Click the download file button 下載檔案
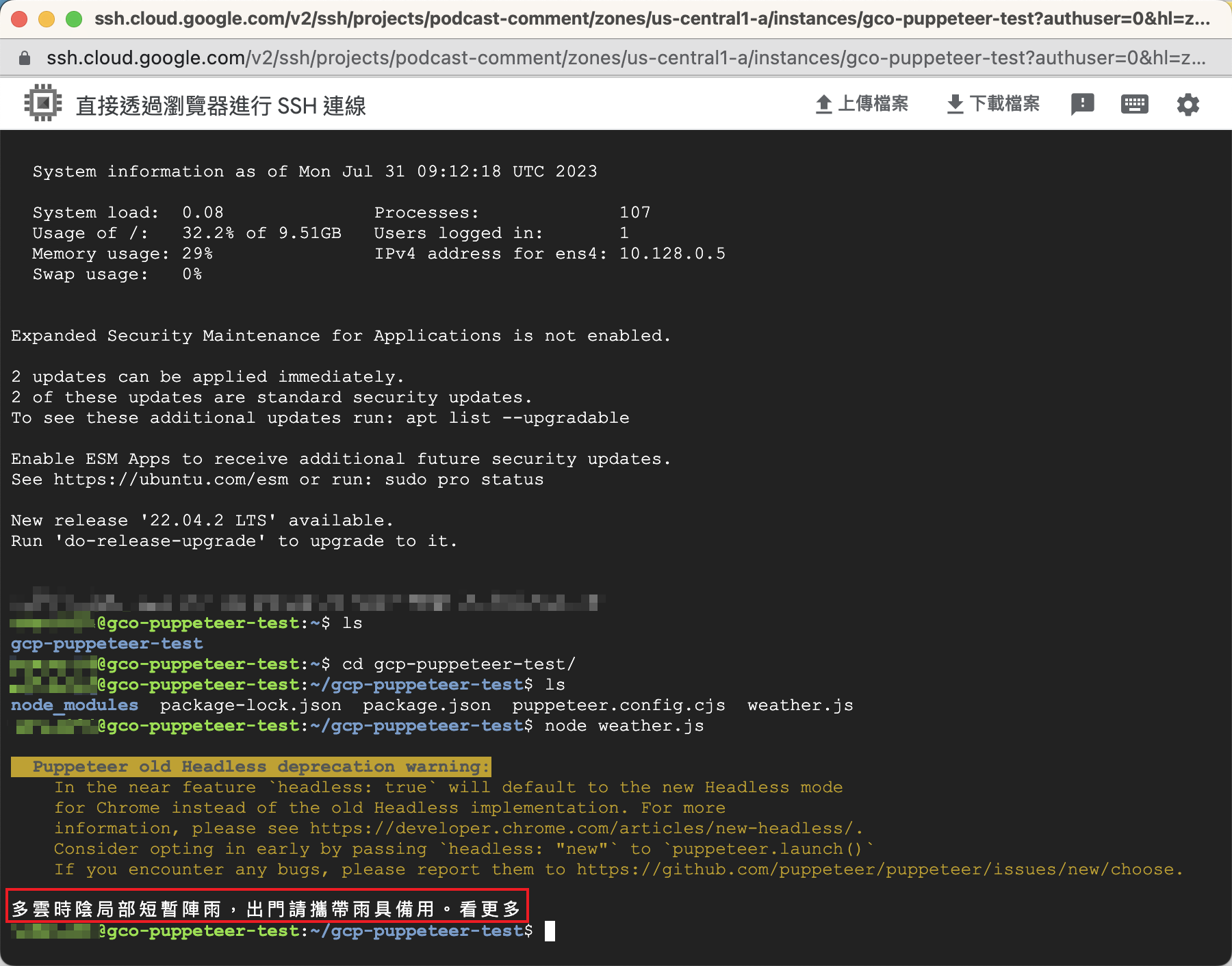 point(993,104)
